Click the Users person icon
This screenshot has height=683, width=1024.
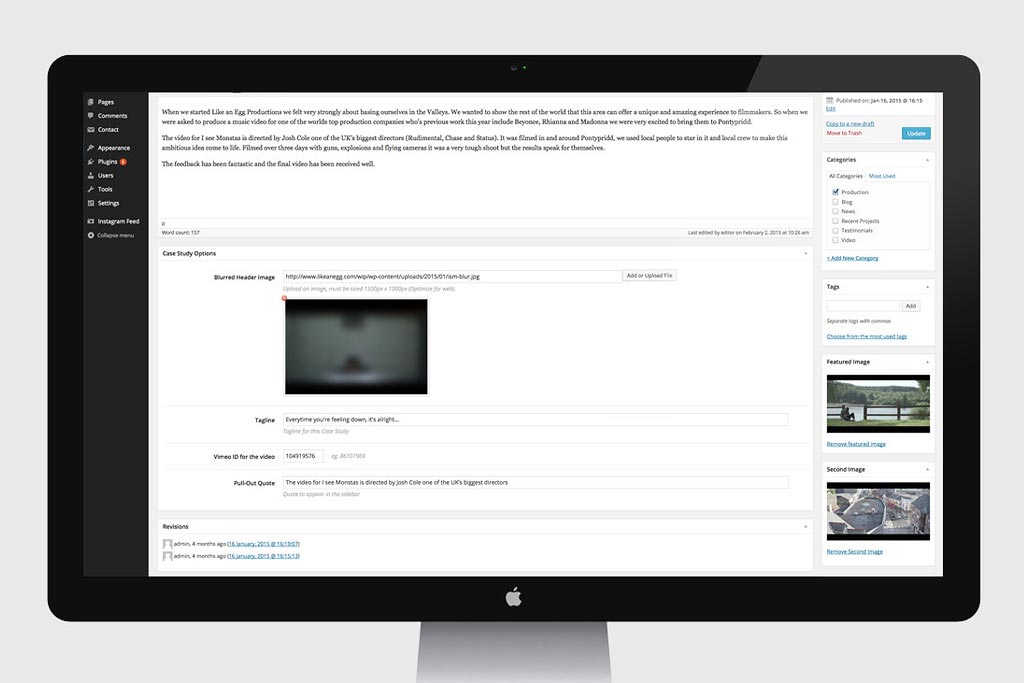(91, 175)
